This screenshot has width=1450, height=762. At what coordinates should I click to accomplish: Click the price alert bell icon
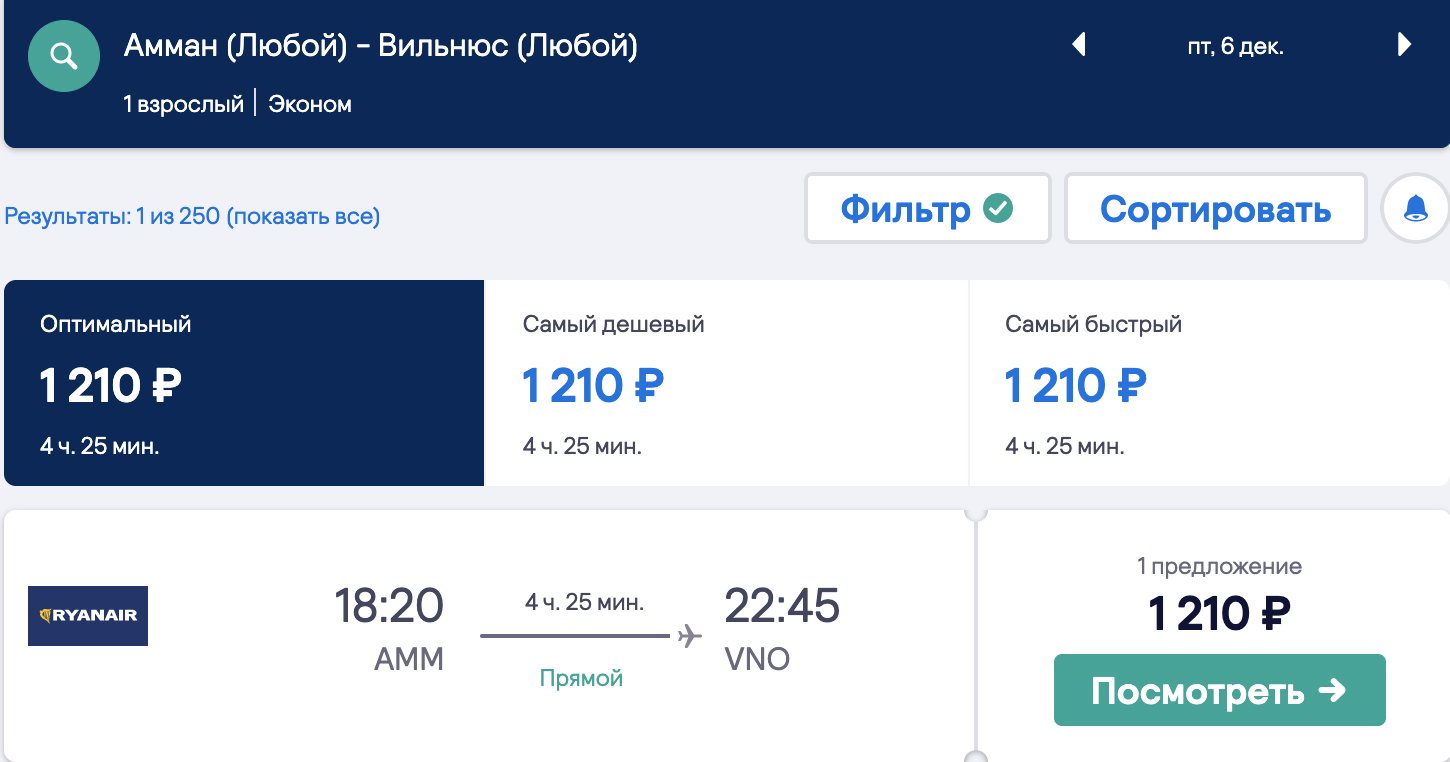1415,208
